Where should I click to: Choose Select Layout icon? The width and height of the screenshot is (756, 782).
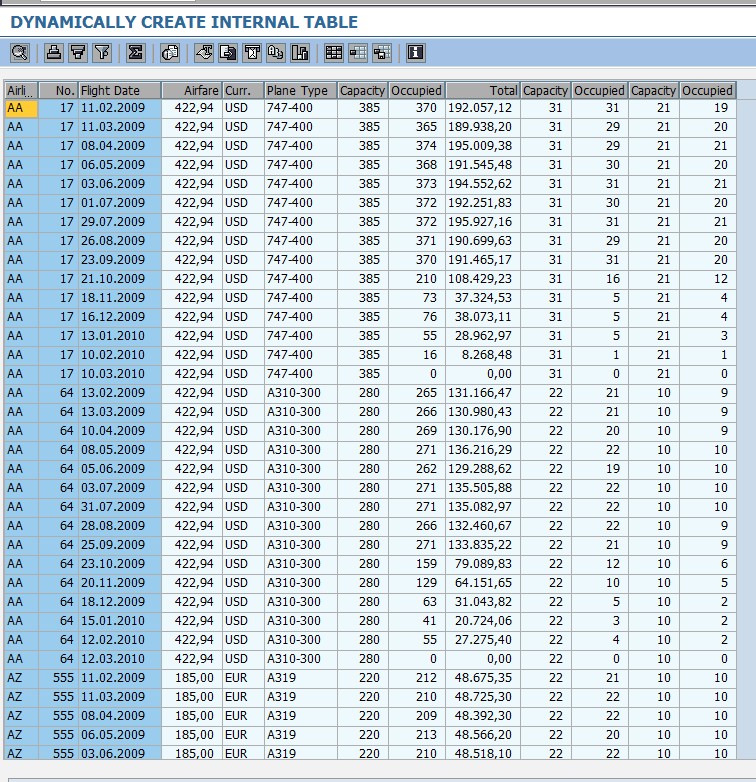click(358, 52)
